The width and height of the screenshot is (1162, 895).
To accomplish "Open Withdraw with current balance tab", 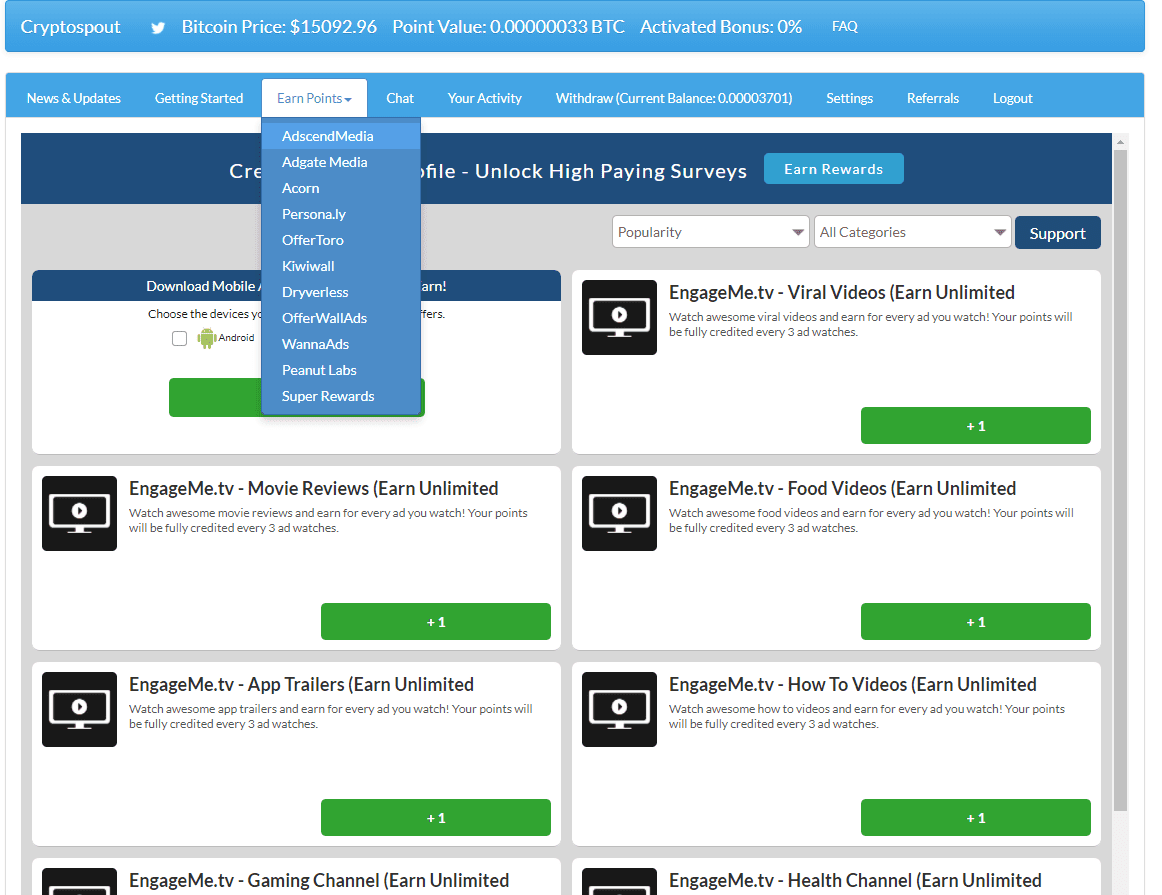I will (674, 99).
